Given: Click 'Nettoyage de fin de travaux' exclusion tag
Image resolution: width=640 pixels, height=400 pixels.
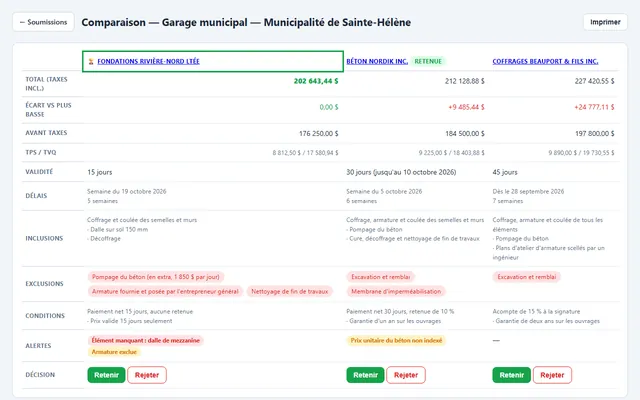Looking at the screenshot, I should coord(289,291).
